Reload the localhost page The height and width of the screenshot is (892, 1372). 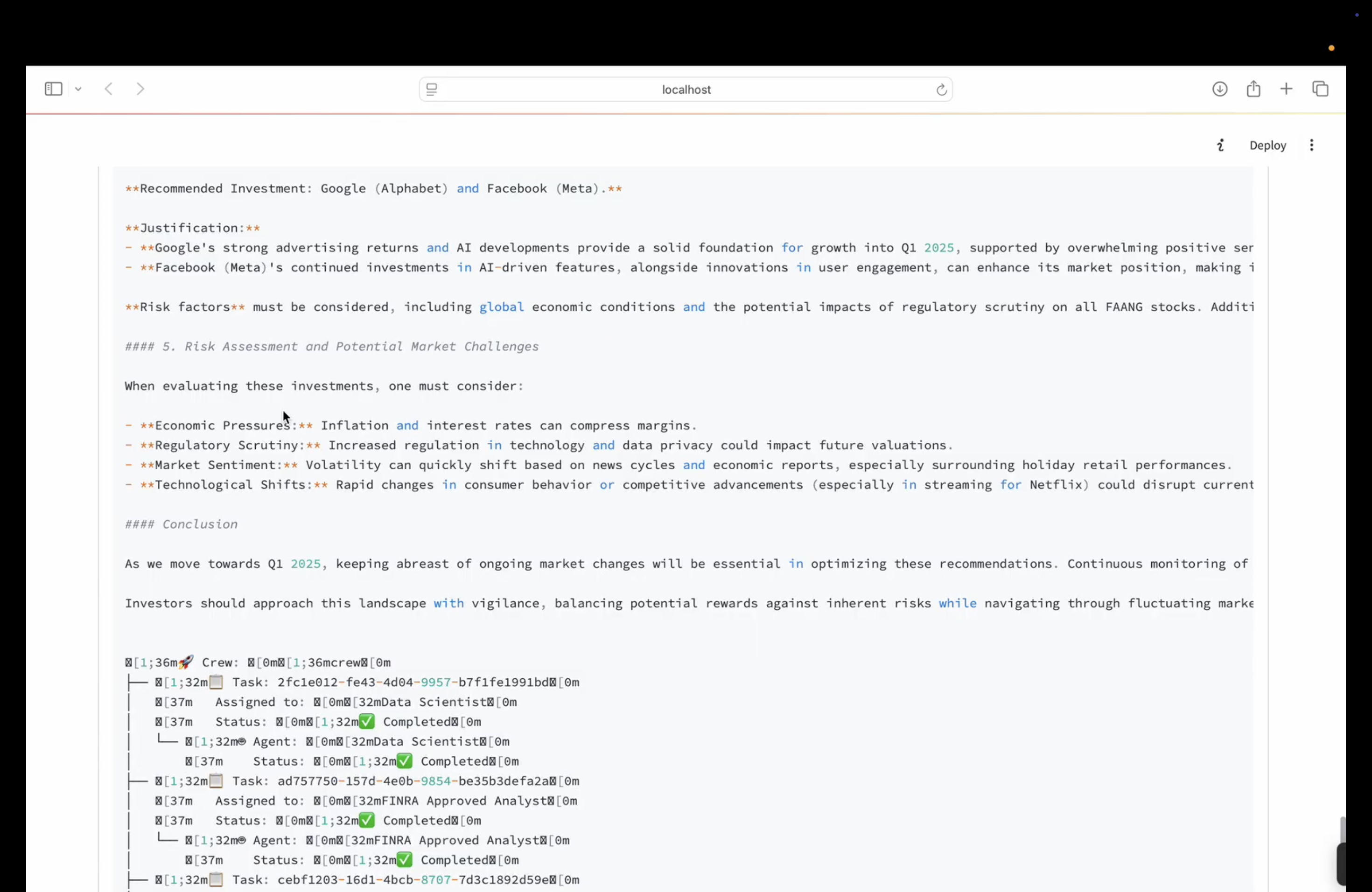pyautogui.click(x=941, y=89)
